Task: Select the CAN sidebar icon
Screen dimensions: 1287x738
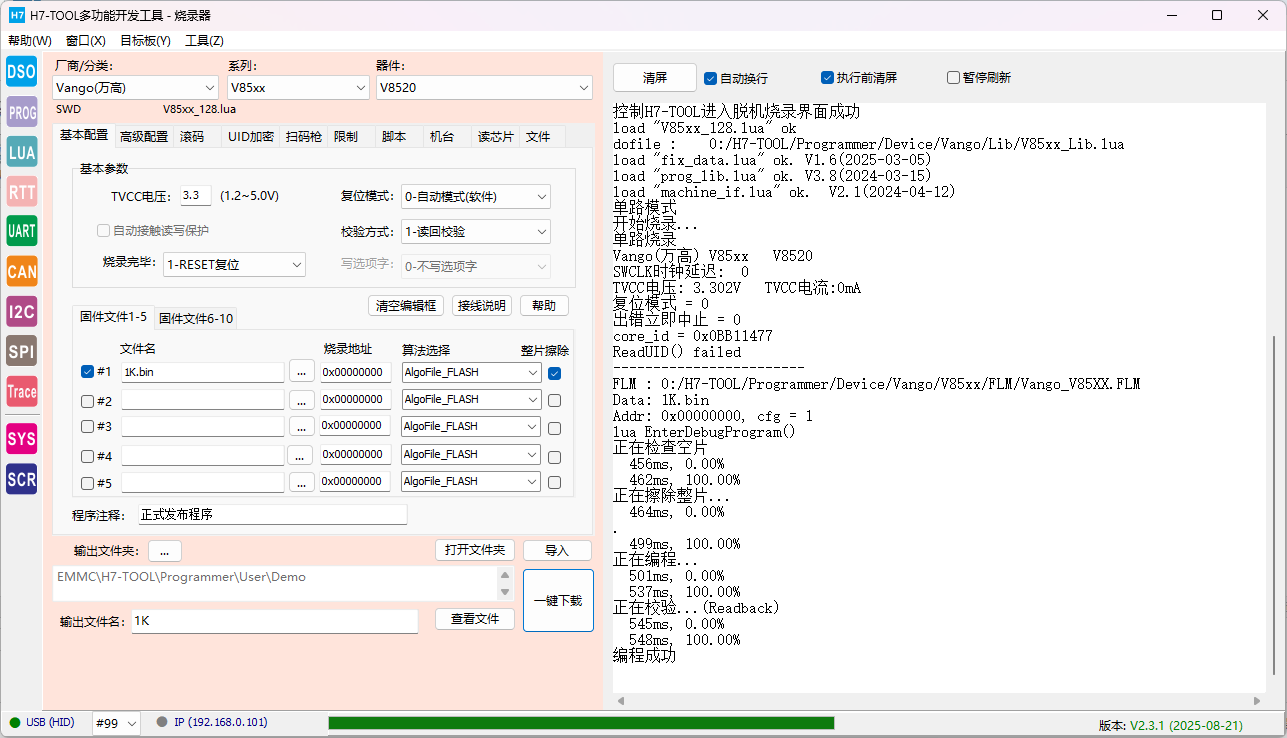Action: [x=21, y=271]
